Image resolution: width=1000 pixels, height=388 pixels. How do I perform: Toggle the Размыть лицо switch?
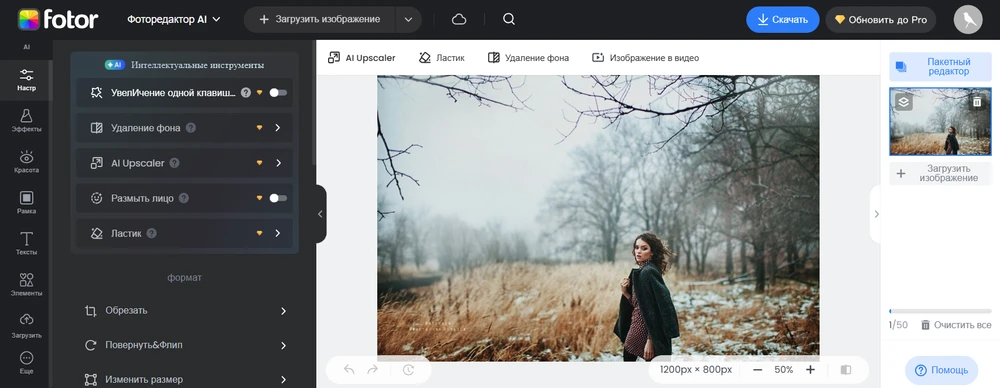[278, 198]
